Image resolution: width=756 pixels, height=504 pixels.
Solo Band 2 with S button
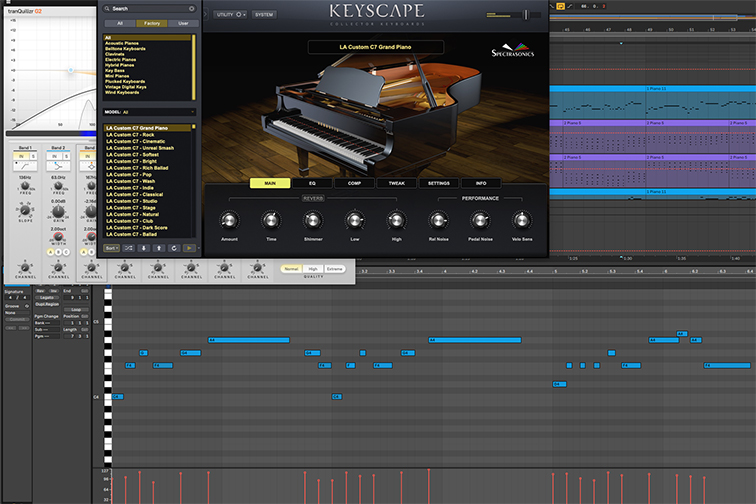click(66, 156)
